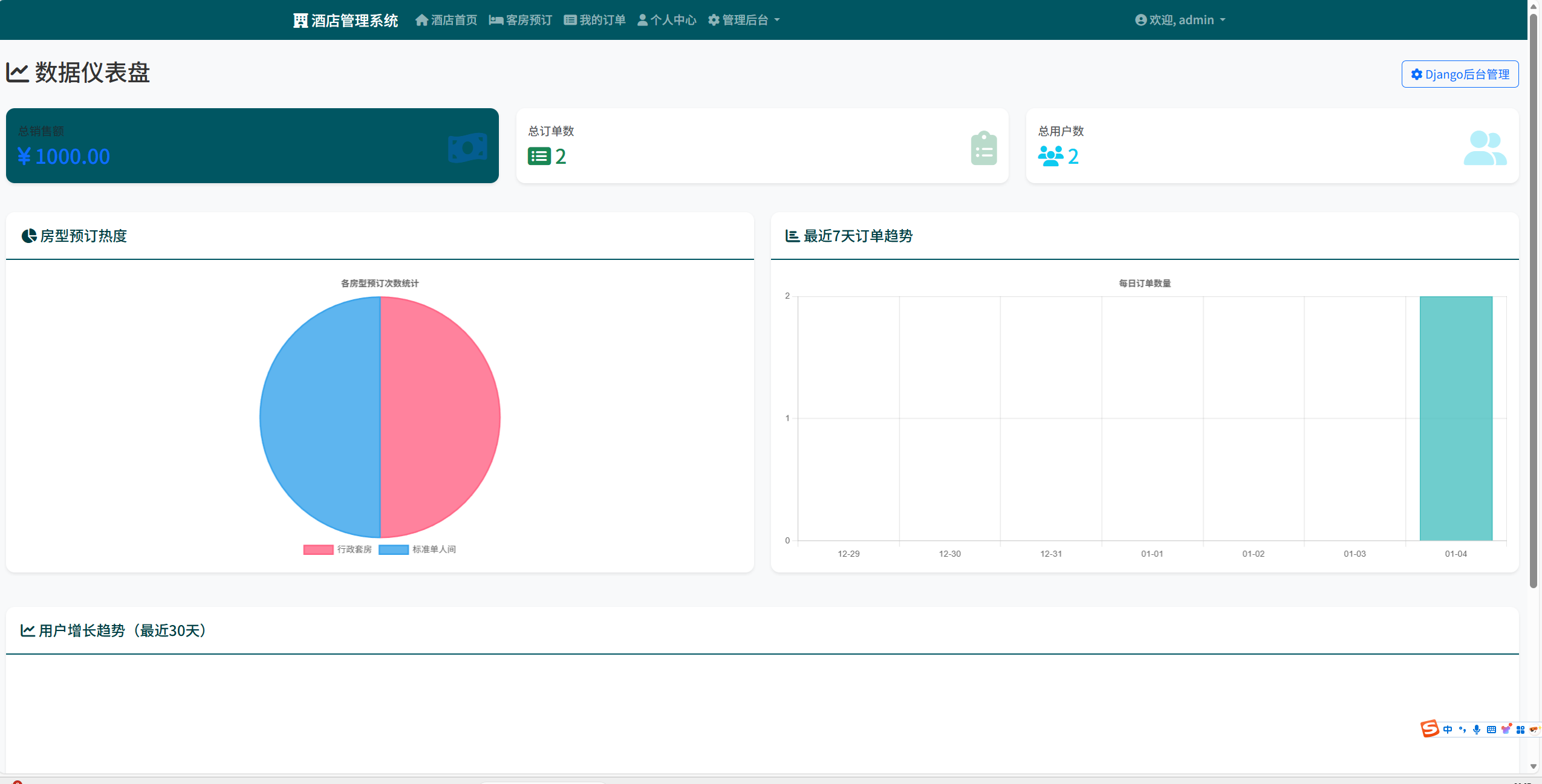This screenshot has width=1542, height=784.
Task: Click the microphone voice input icon
Action: coord(1477,730)
